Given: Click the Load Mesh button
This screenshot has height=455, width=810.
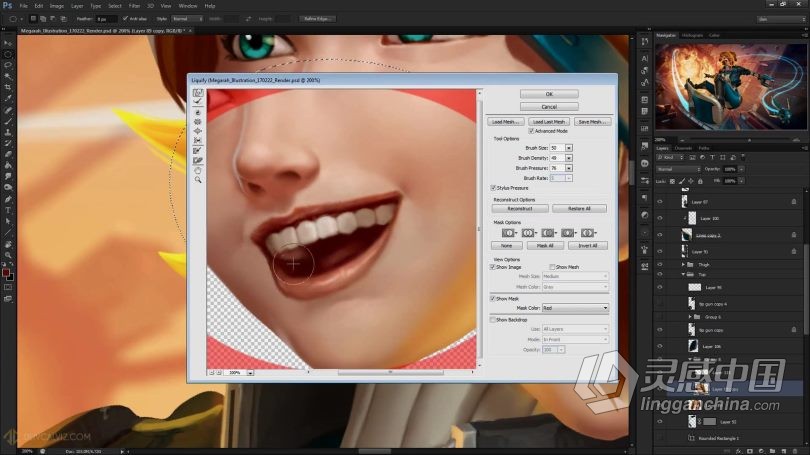Looking at the screenshot, I should coord(506,122).
